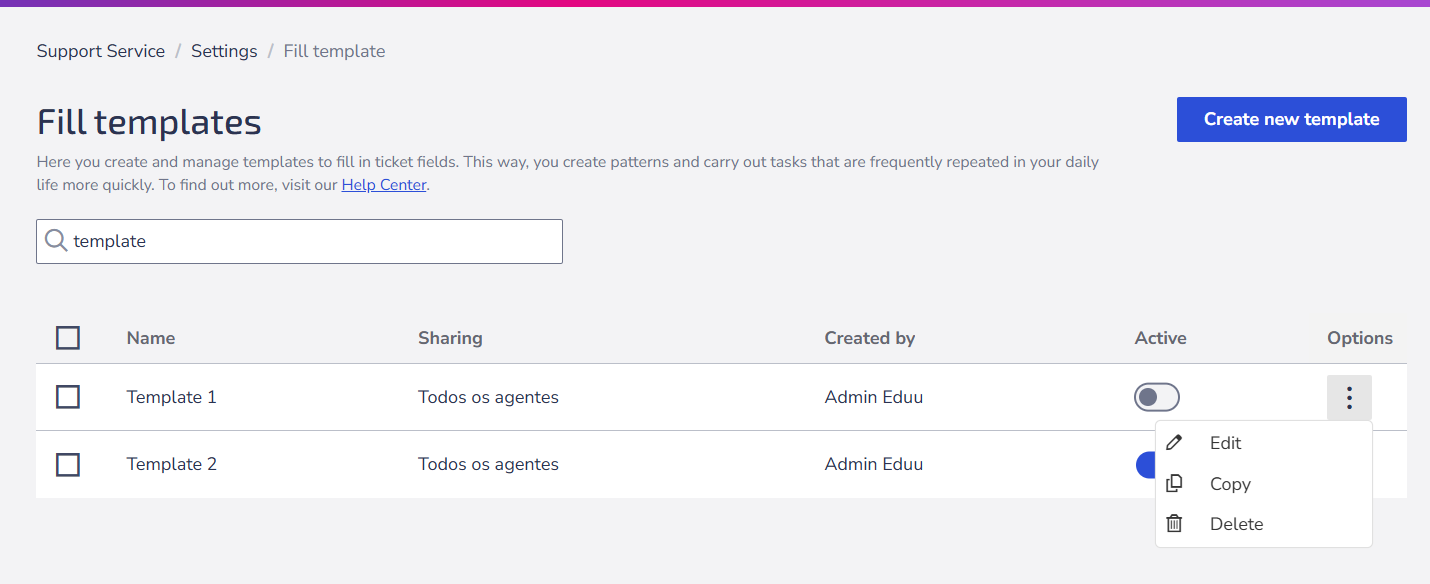The width and height of the screenshot is (1430, 584).
Task: Go to Support Service breadcrumb
Action: point(101,51)
